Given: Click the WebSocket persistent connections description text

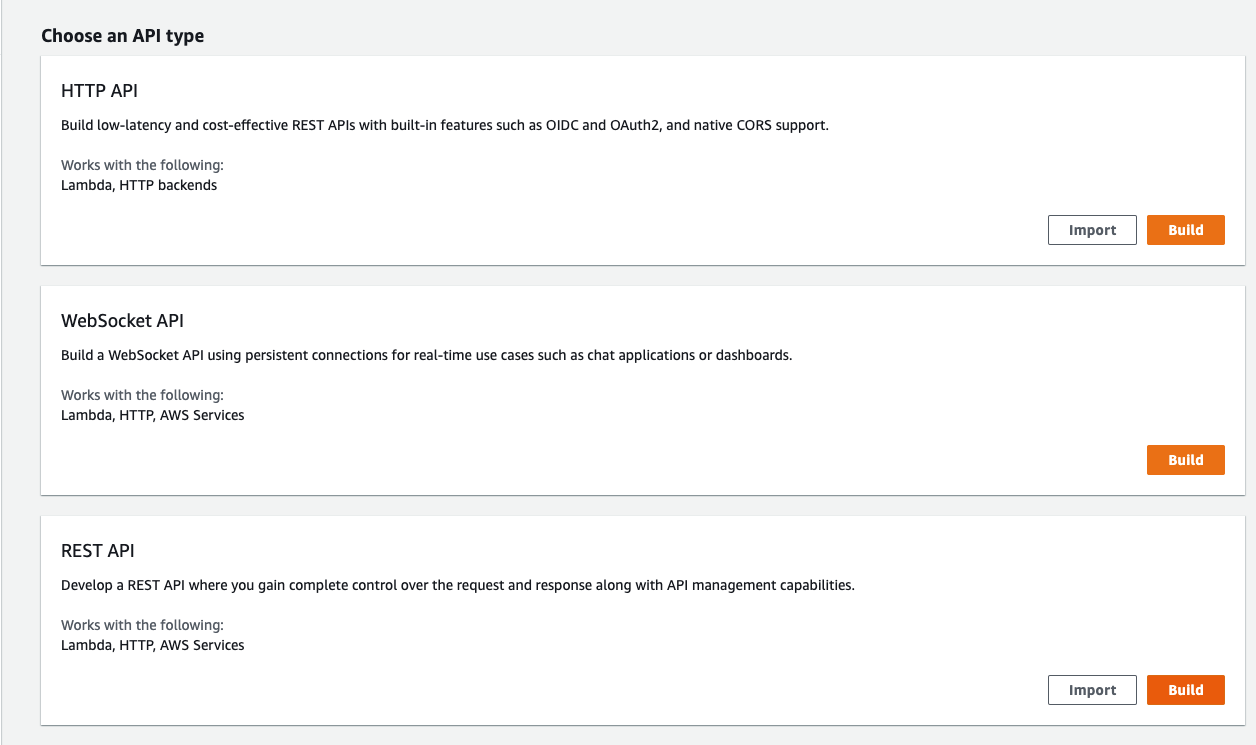Looking at the screenshot, I should (426, 355).
